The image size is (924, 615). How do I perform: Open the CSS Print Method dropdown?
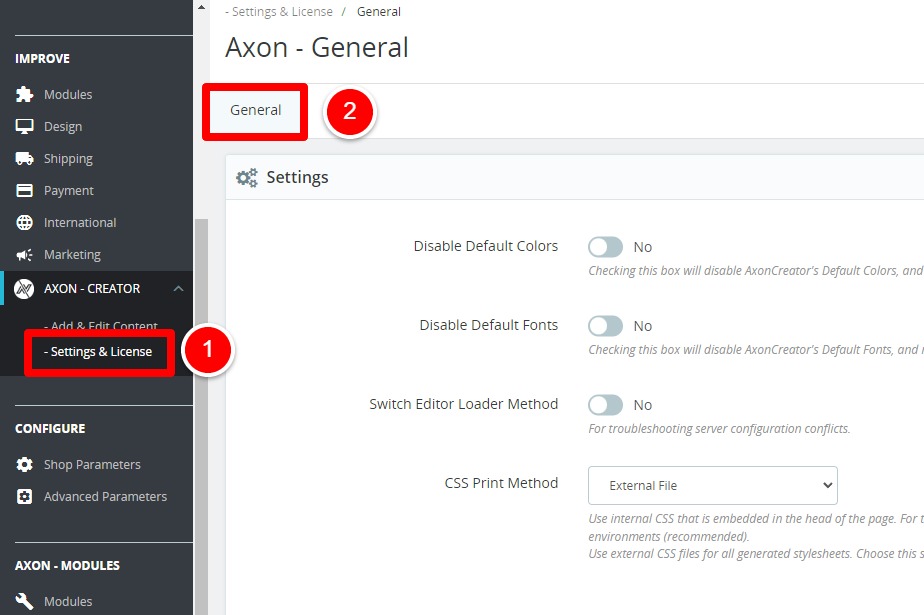pos(712,485)
